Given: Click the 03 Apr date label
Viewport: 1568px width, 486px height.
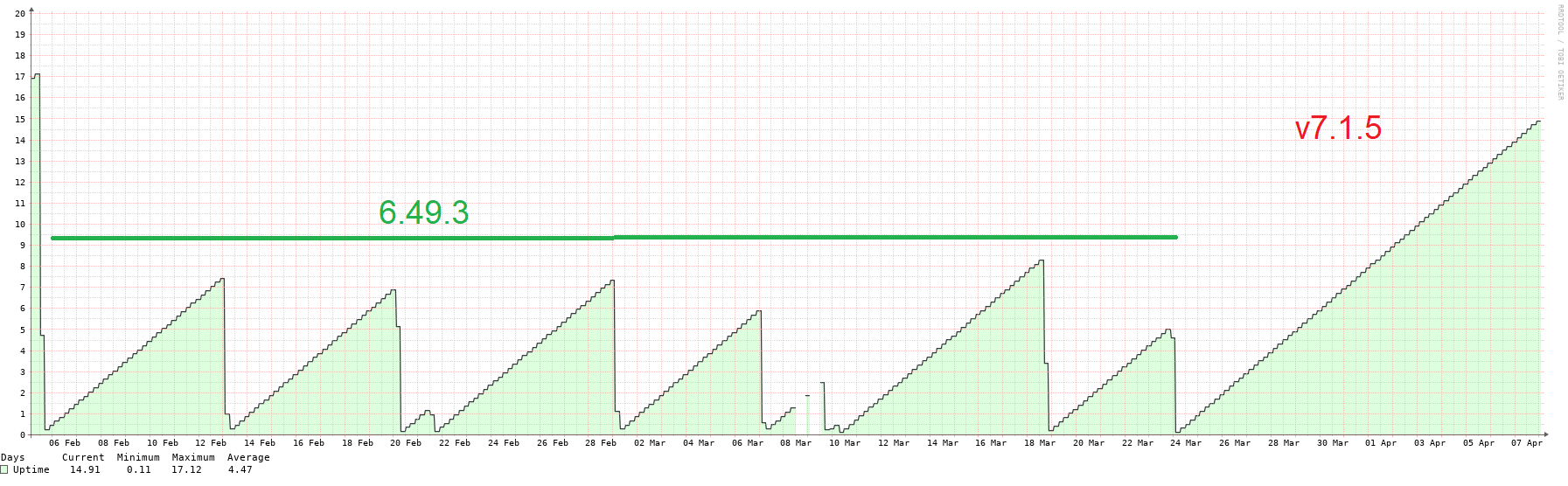Looking at the screenshot, I should coord(1430,443).
